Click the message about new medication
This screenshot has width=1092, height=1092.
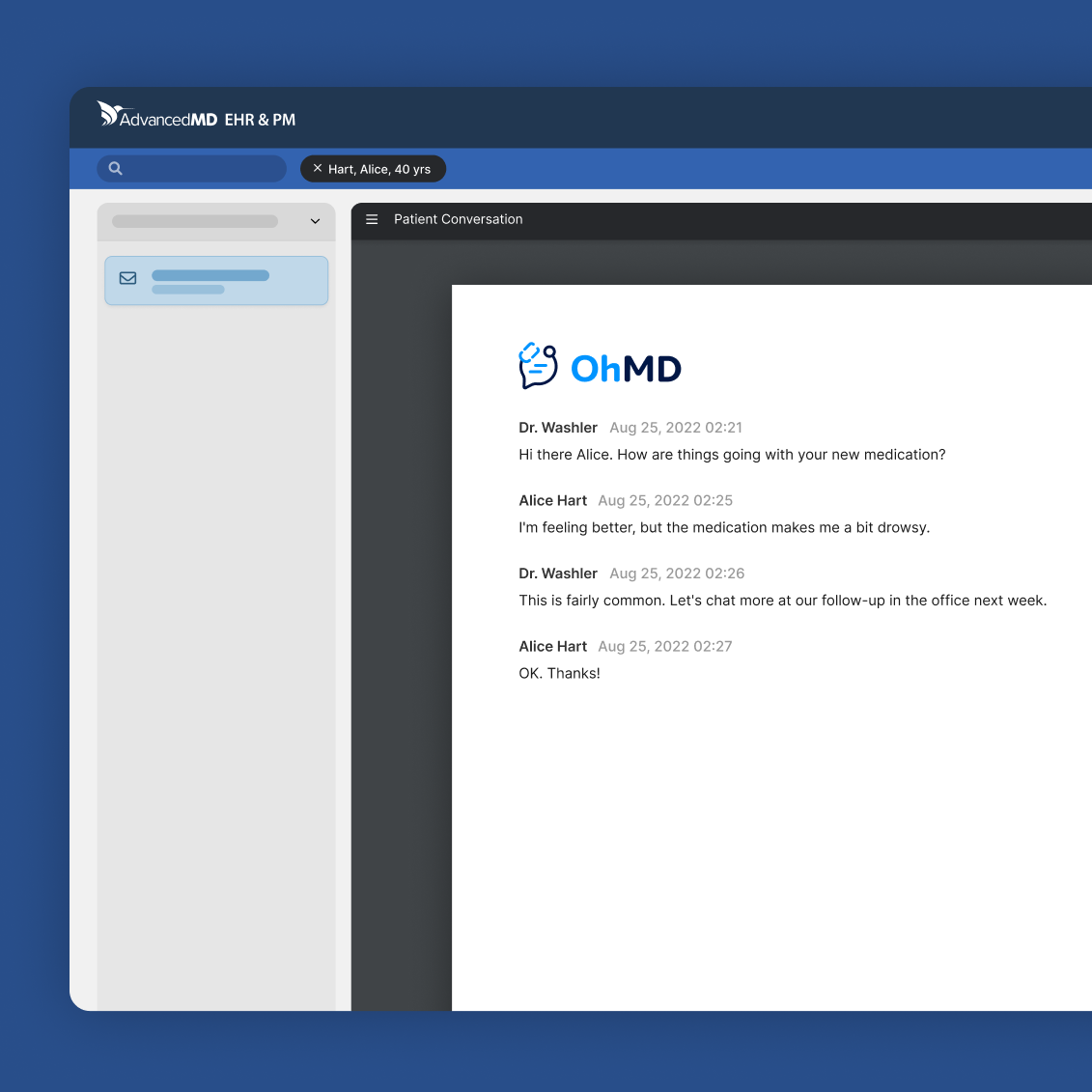click(732, 455)
